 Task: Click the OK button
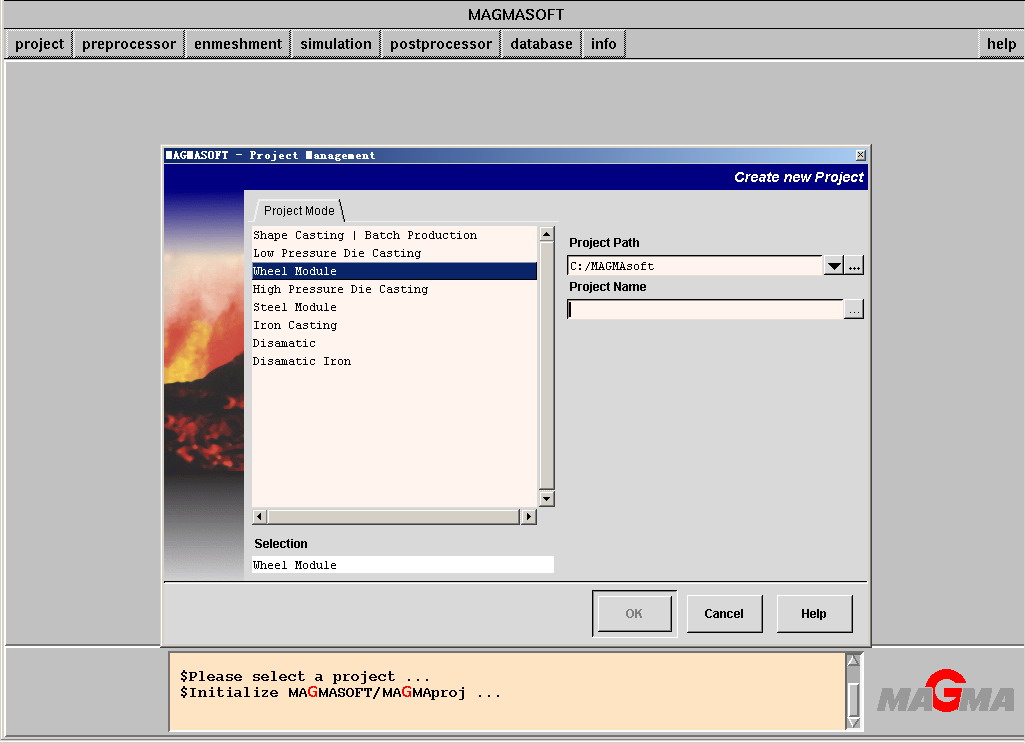click(634, 614)
